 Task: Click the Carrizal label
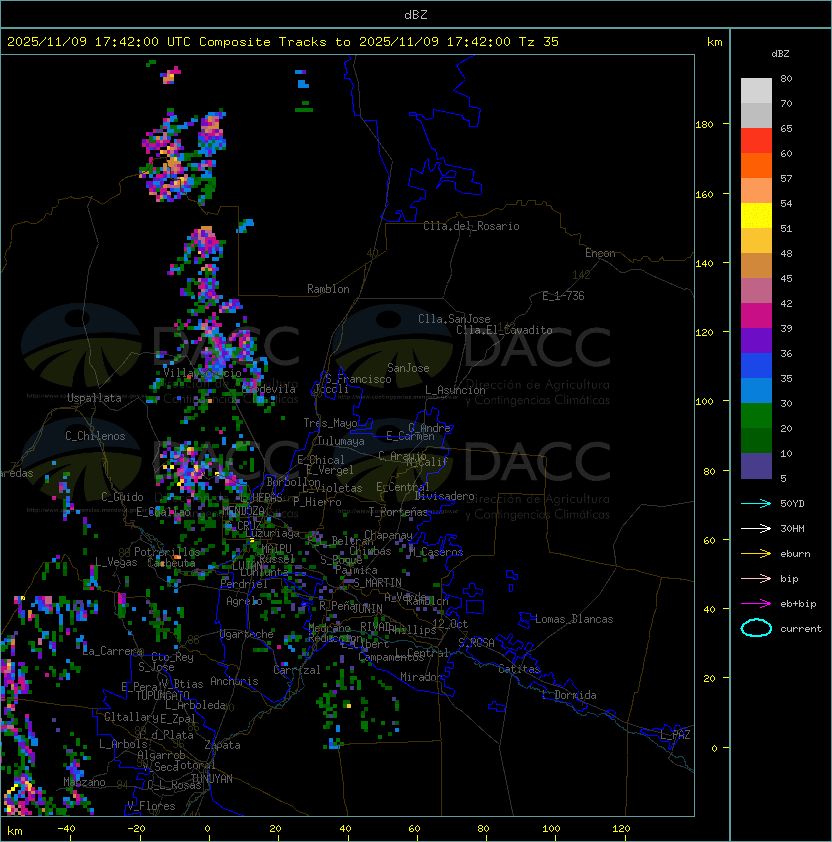coord(297,670)
